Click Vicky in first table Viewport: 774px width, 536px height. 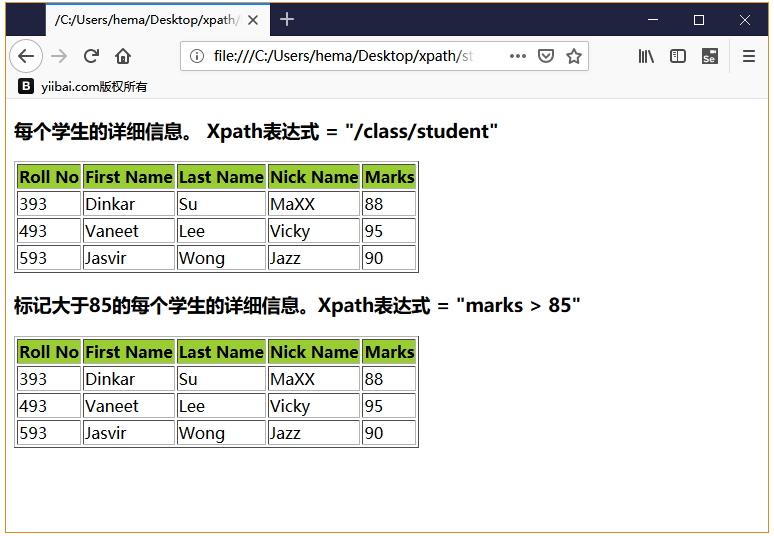pos(314,231)
